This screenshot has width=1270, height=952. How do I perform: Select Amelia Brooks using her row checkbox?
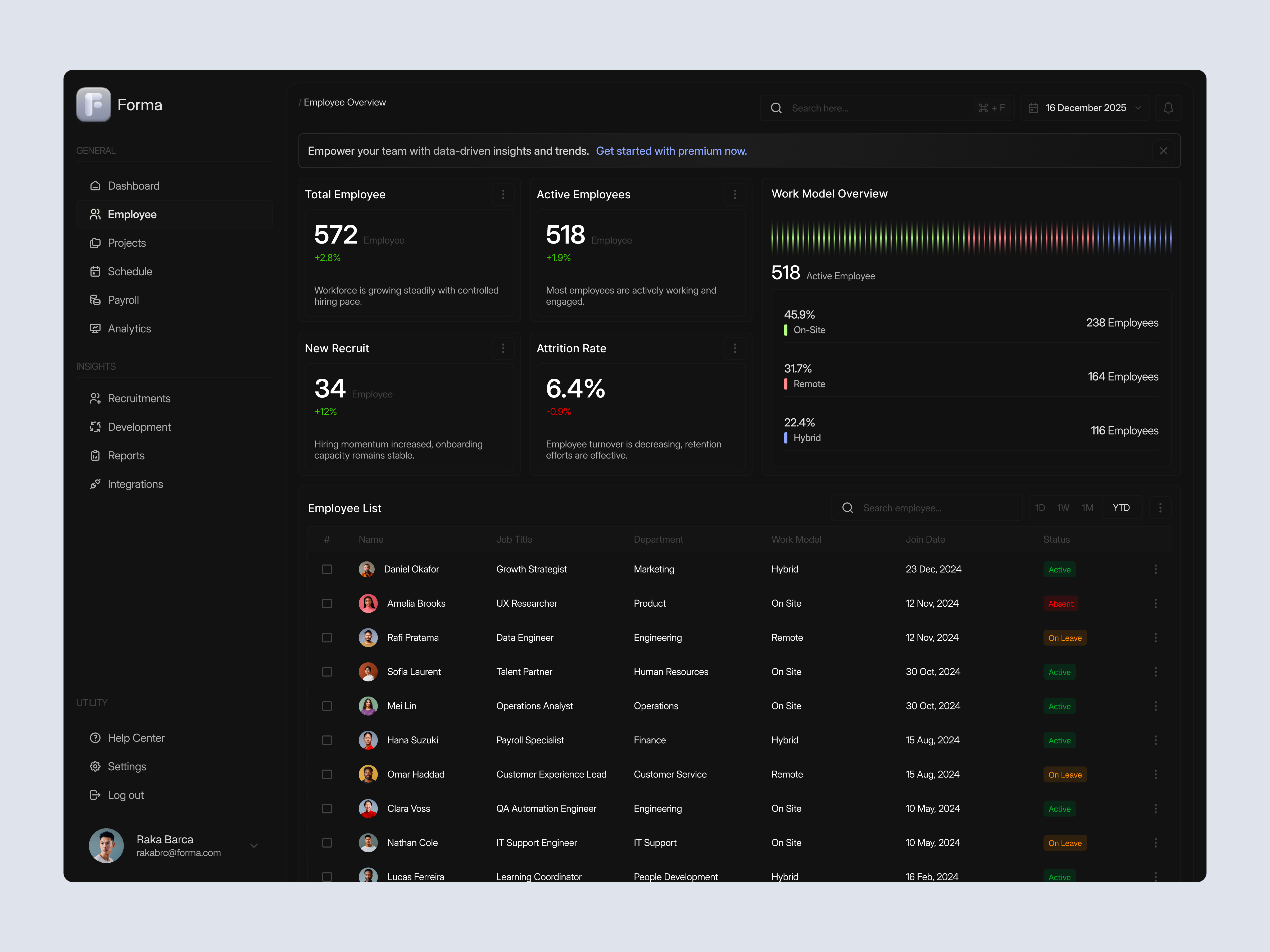click(x=327, y=603)
